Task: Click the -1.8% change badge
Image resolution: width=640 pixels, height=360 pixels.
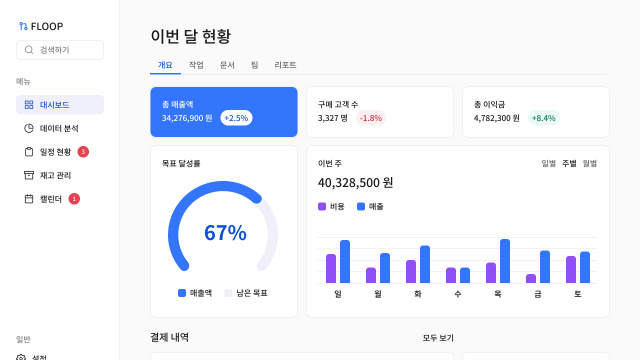Action: click(x=371, y=118)
